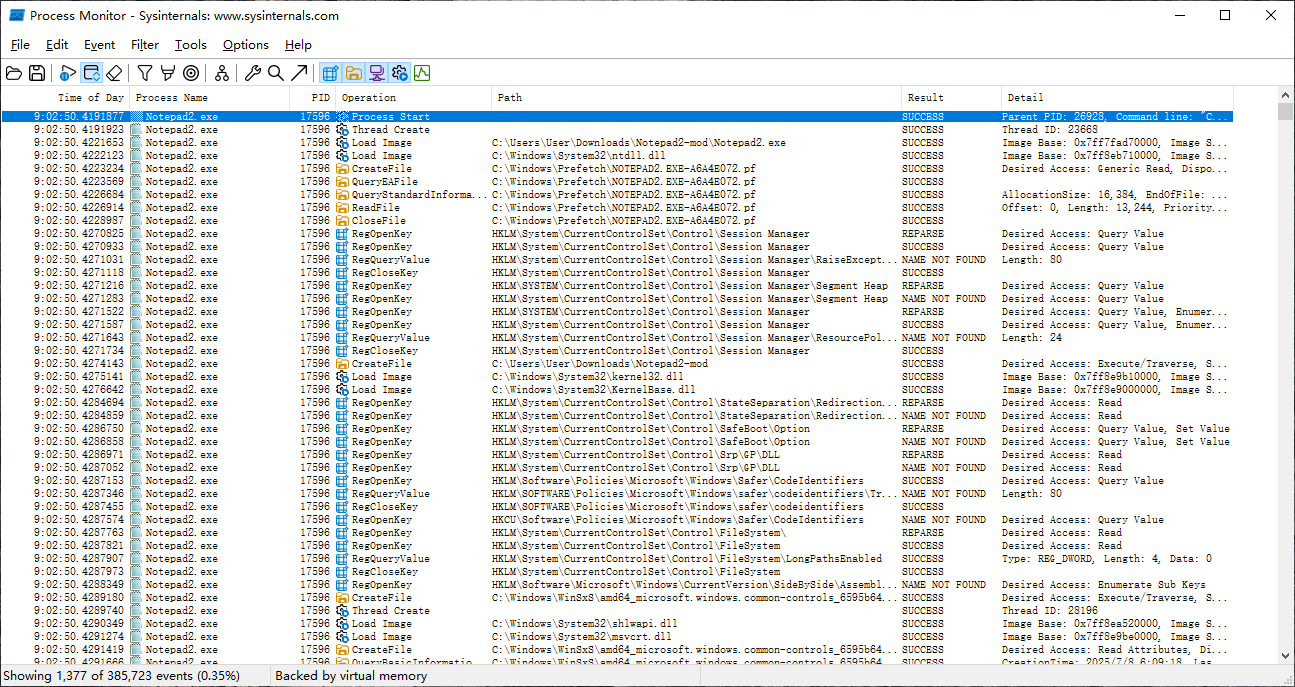Select the ReadFile NOTEPAD2 prefetch row
This screenshot has height=687, width=1295.
pos(617,208)
